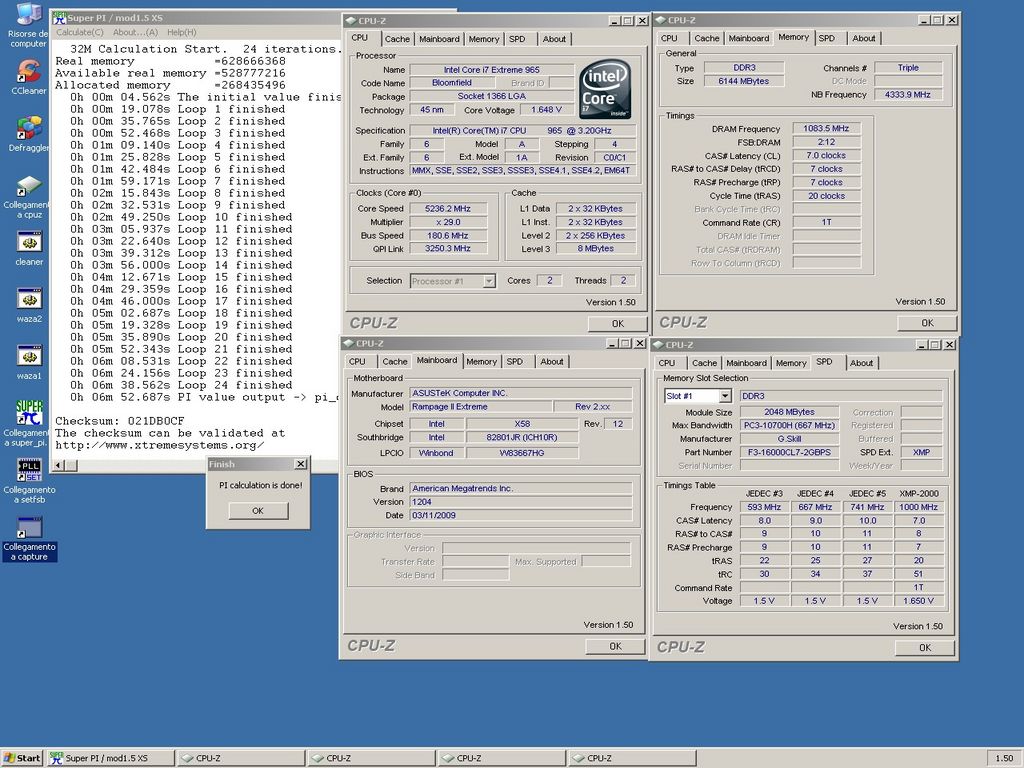The image size is (1024, 768).
Task: Activate the last CPU-Z taskbar button
Action: [x=632, y=758]
